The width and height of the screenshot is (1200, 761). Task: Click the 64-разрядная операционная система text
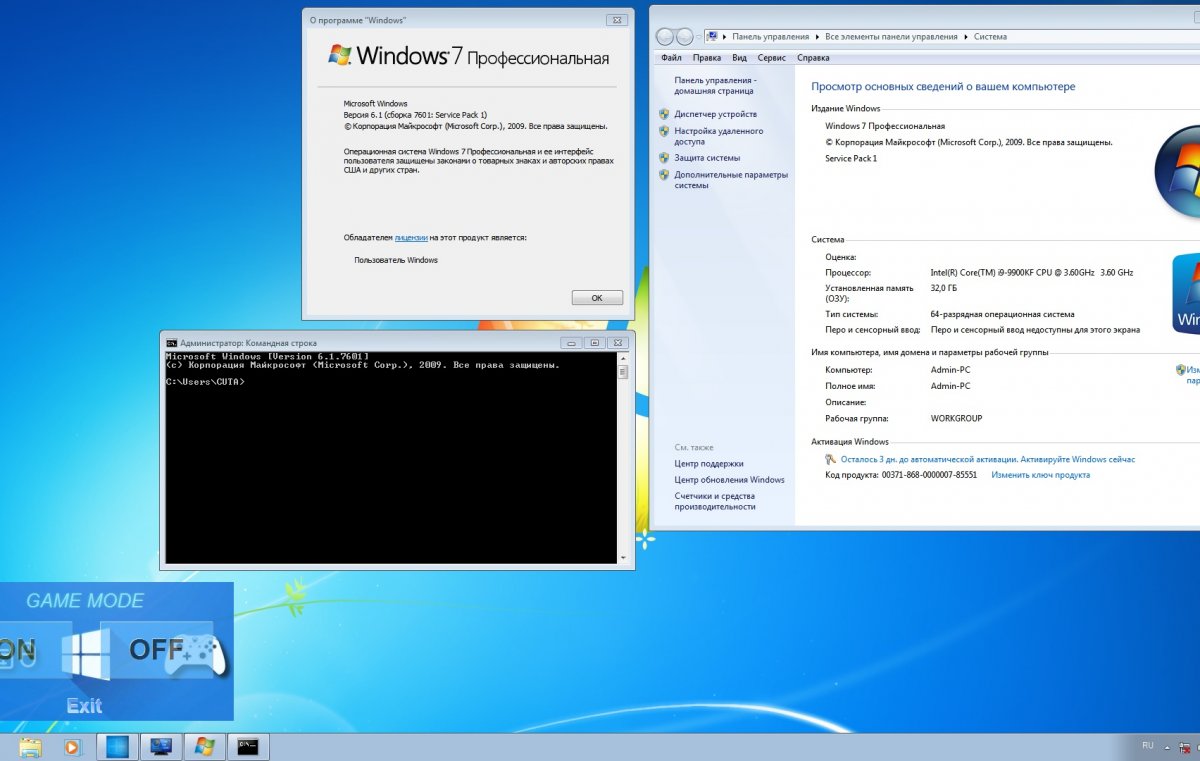[1002, 314]
